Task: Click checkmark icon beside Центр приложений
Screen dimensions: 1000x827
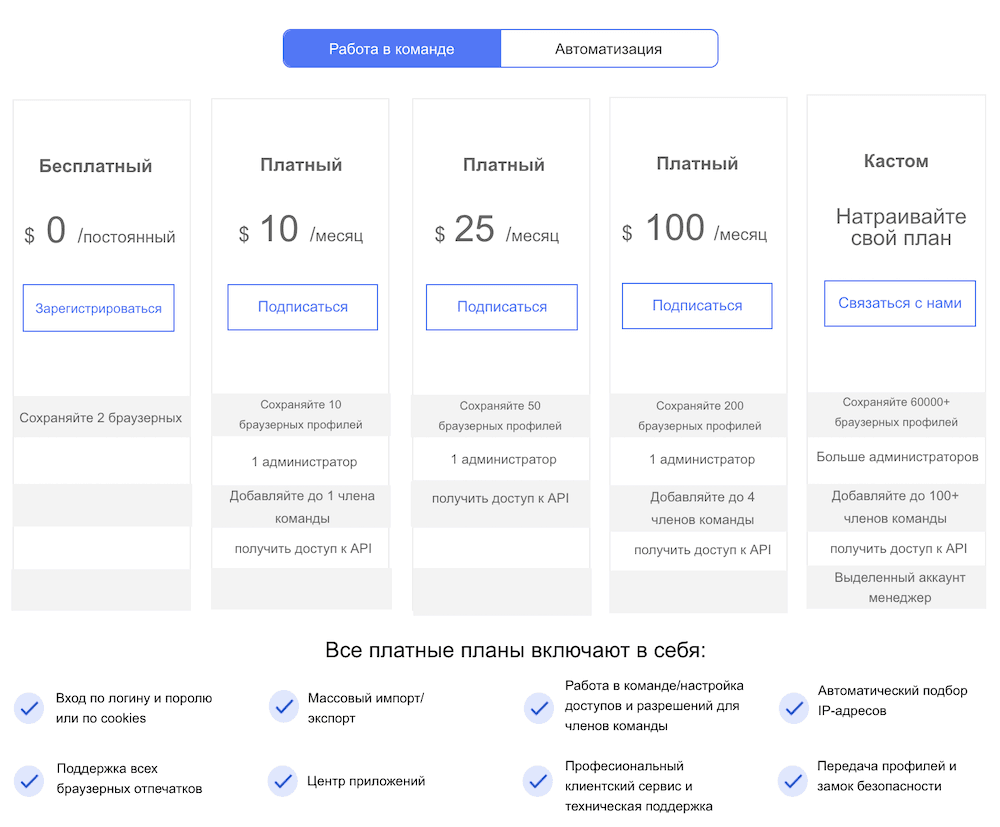Action: point(283,781)
